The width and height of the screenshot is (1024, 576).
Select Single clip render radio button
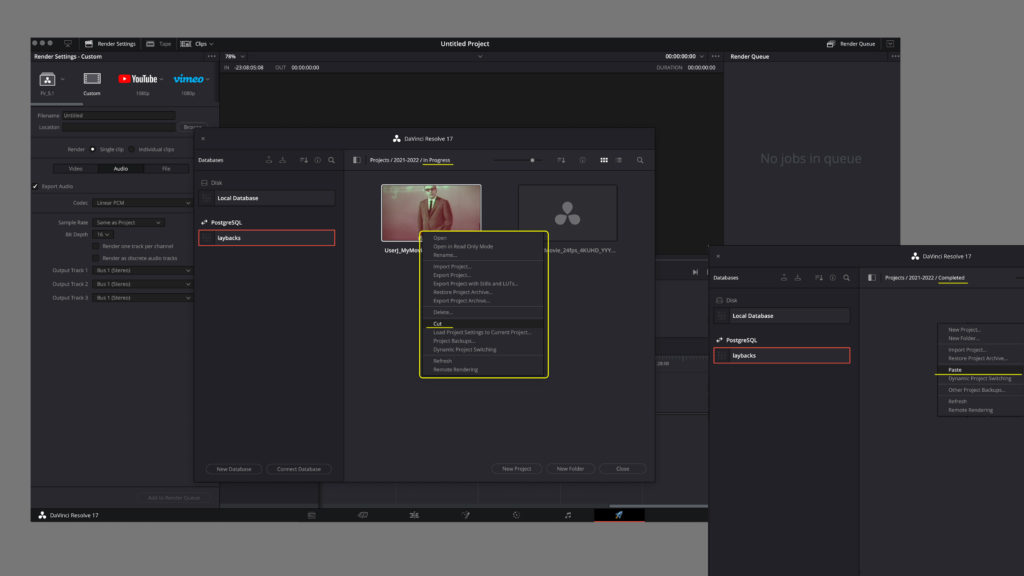pyautogui.click(x=93, y=150)
